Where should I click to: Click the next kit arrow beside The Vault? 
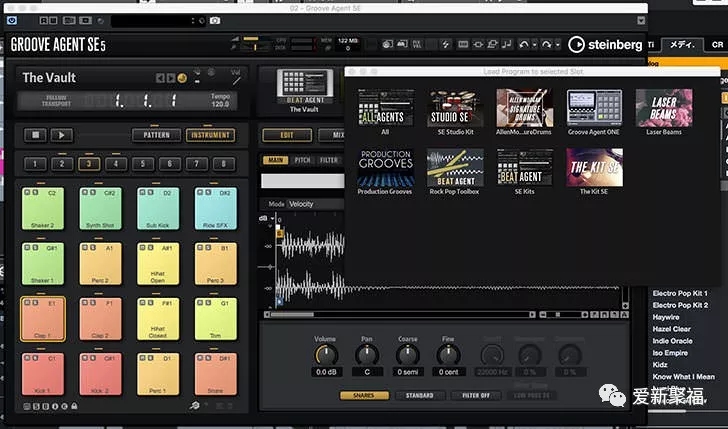(x=171, y=78)
